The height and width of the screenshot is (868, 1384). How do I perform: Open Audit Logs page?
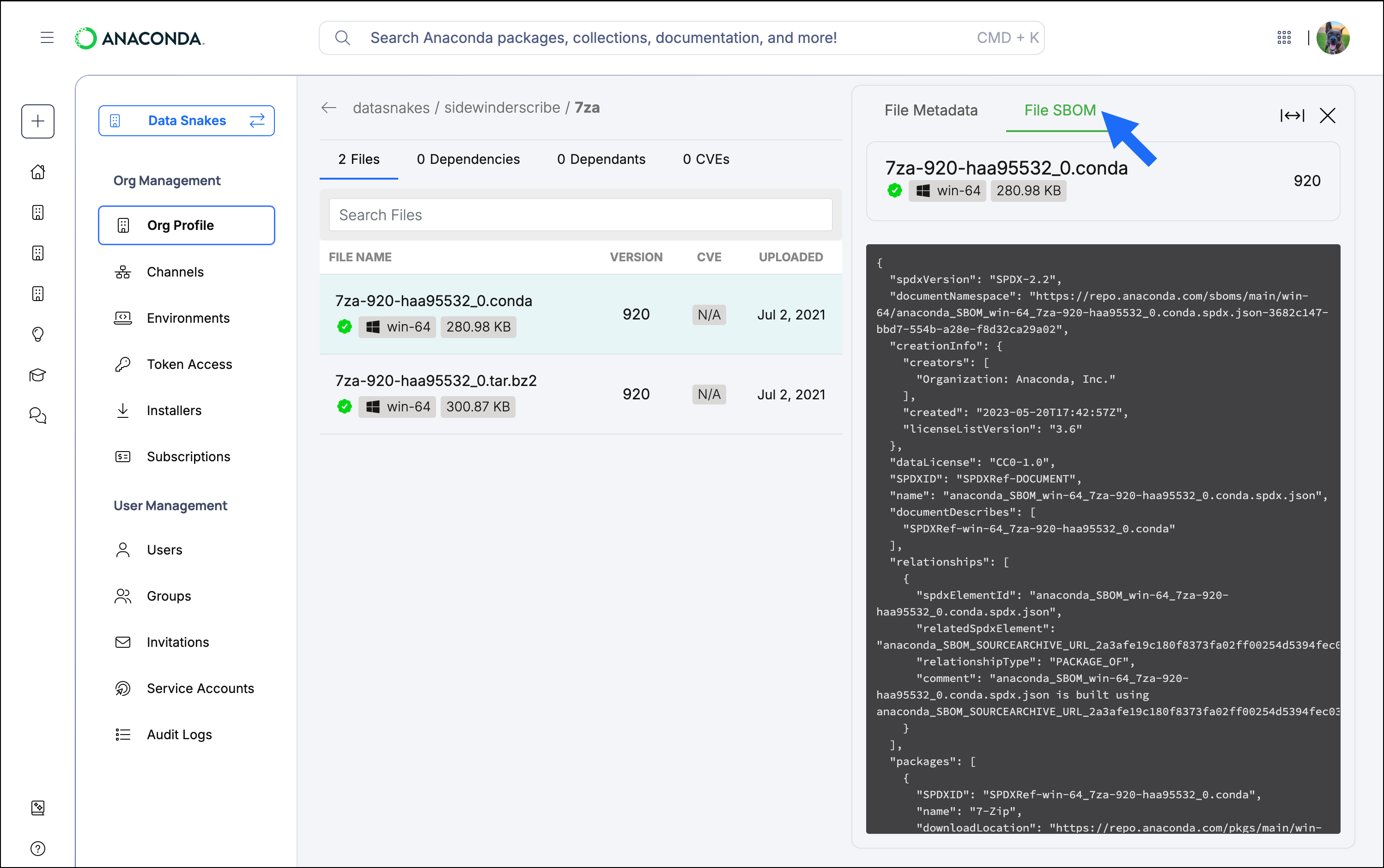point(179,734)
